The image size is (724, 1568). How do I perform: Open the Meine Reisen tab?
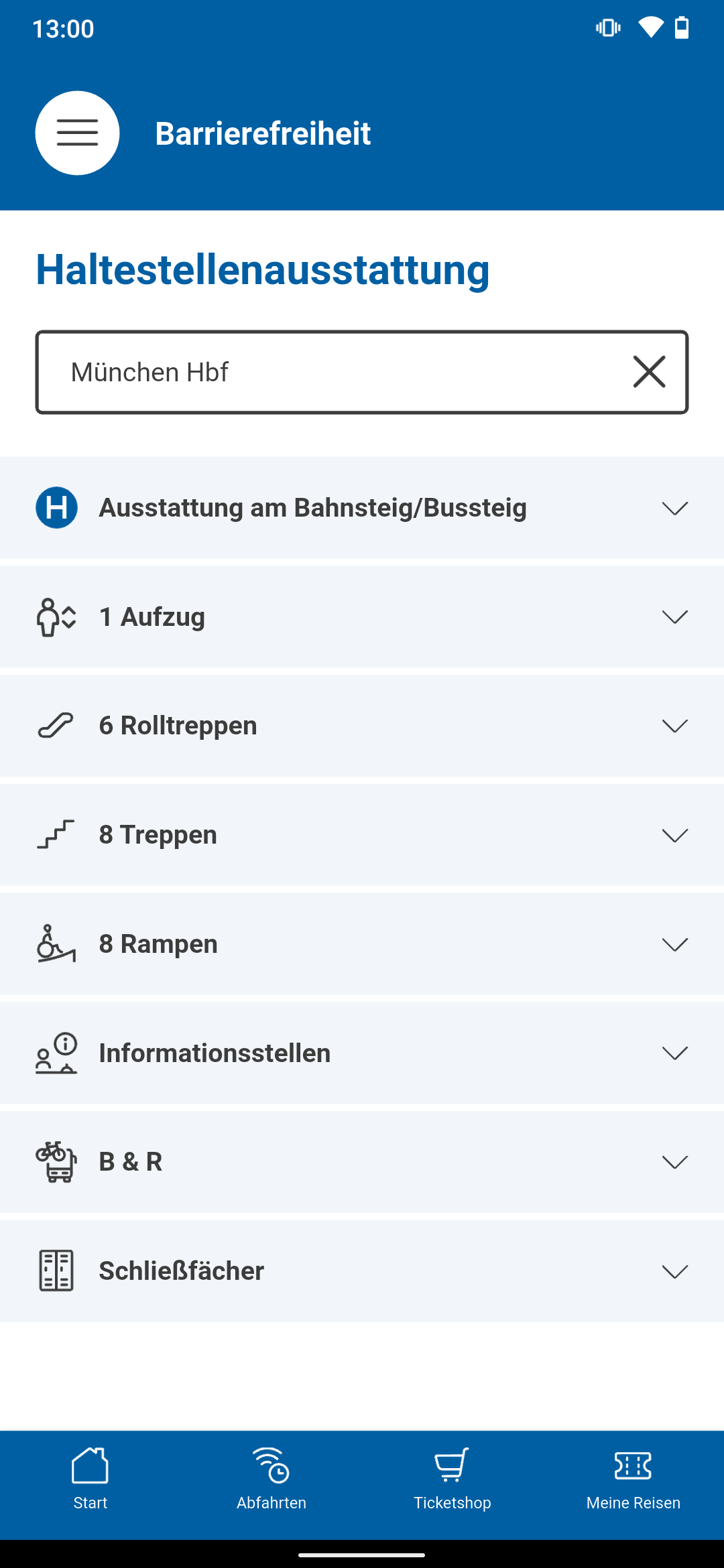(633, 1478)
